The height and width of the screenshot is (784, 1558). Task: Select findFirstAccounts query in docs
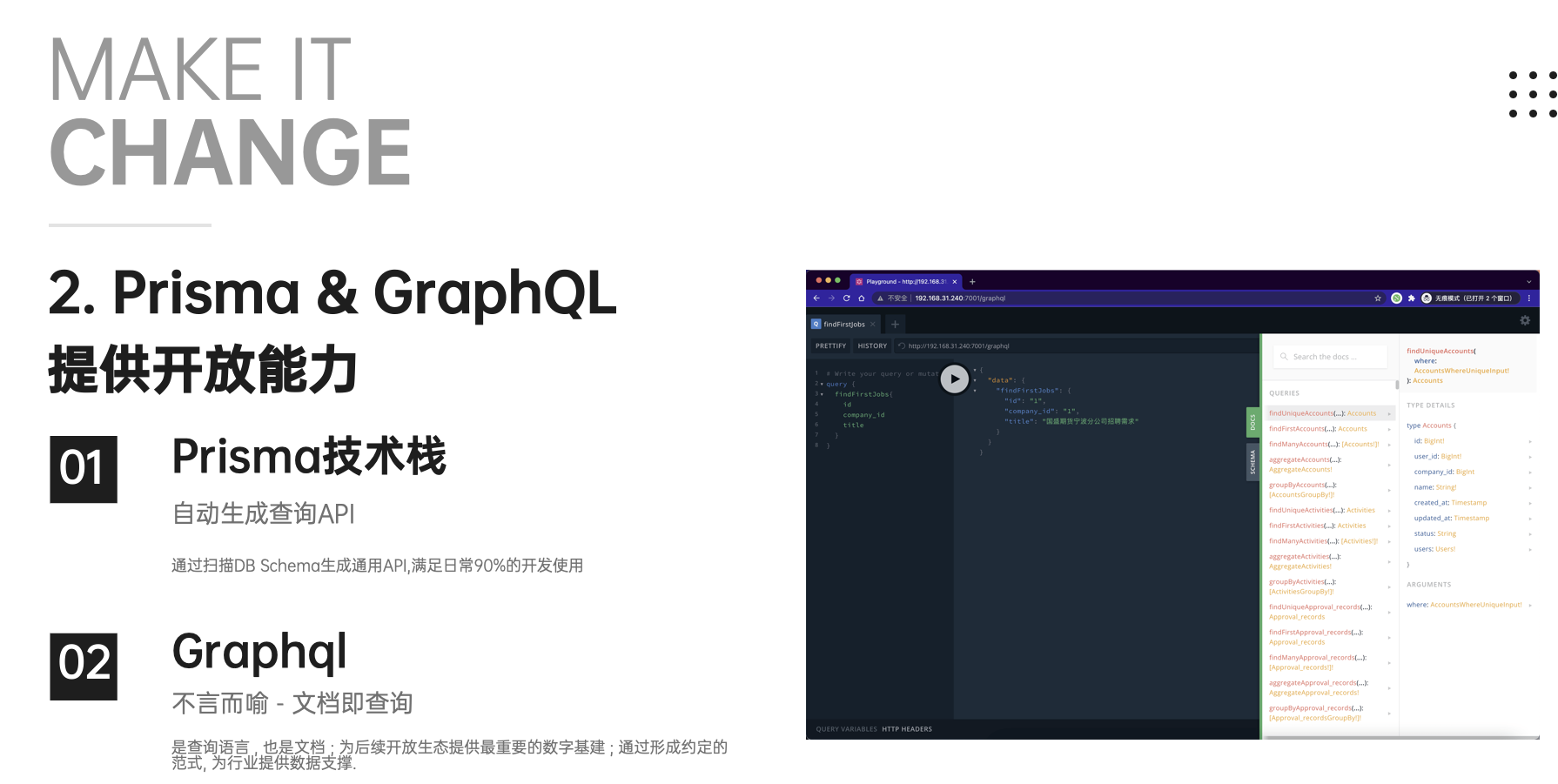[x=1329, y=429]
